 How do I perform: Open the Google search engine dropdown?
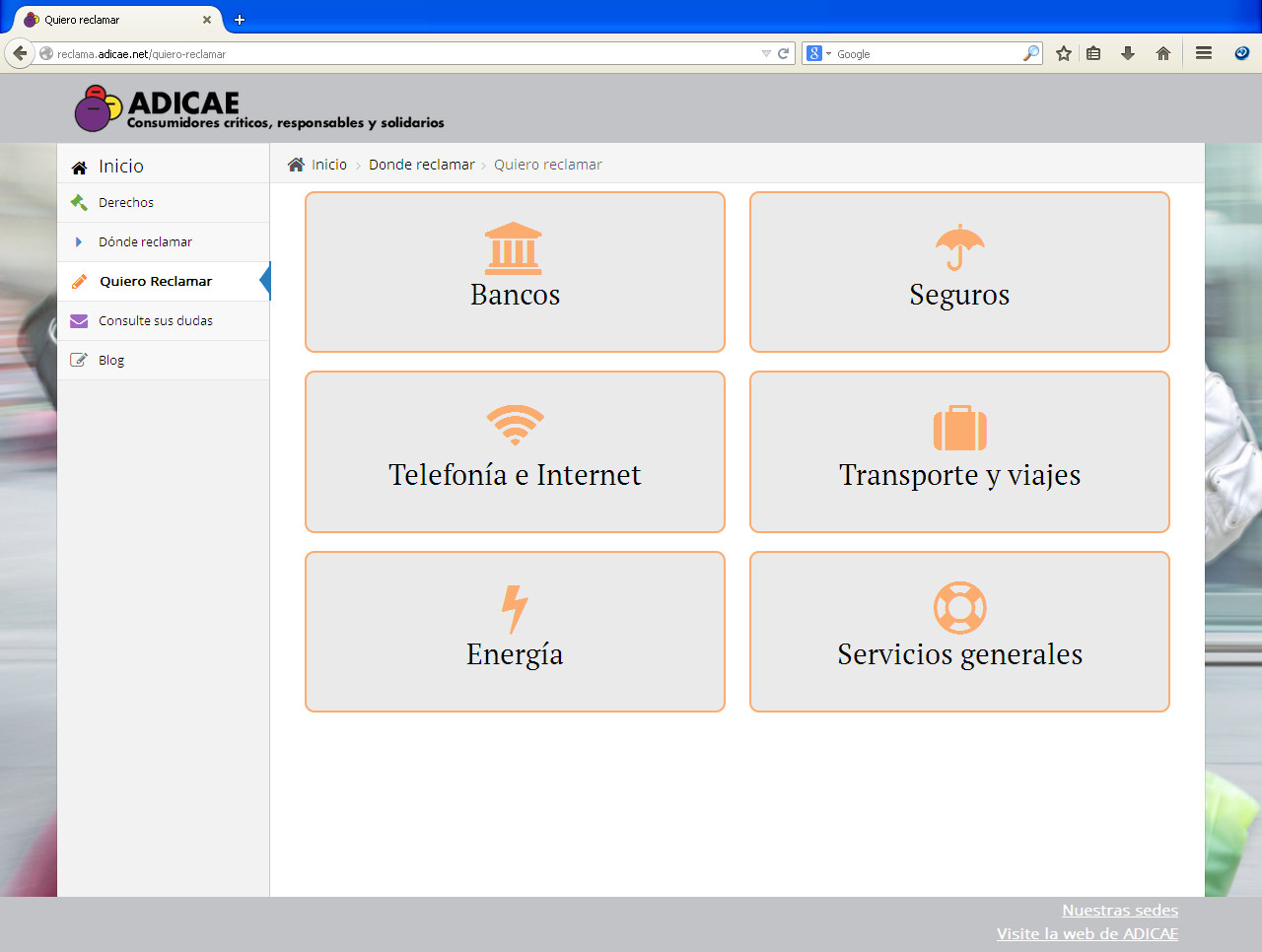tap(818, 53)
